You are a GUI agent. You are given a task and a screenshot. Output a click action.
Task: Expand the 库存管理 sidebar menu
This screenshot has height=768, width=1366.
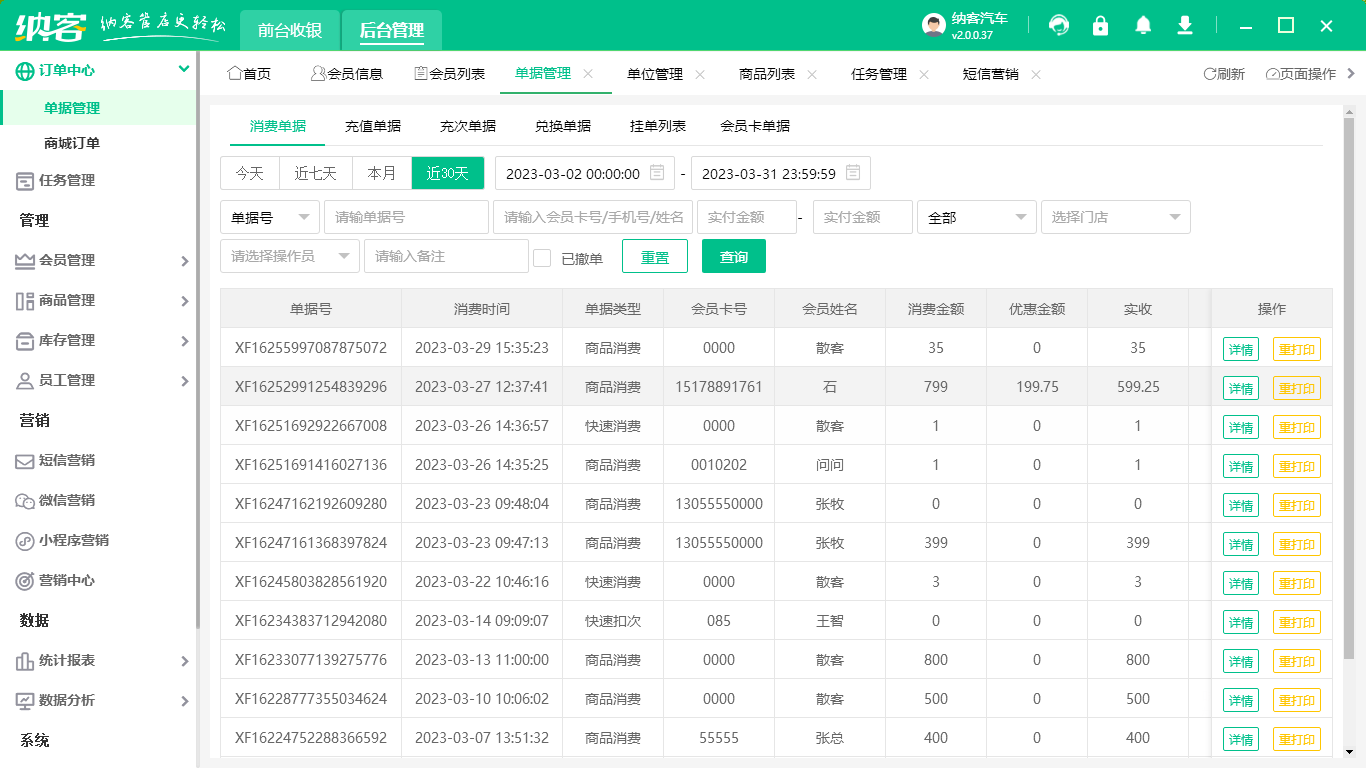pos(184,341)
